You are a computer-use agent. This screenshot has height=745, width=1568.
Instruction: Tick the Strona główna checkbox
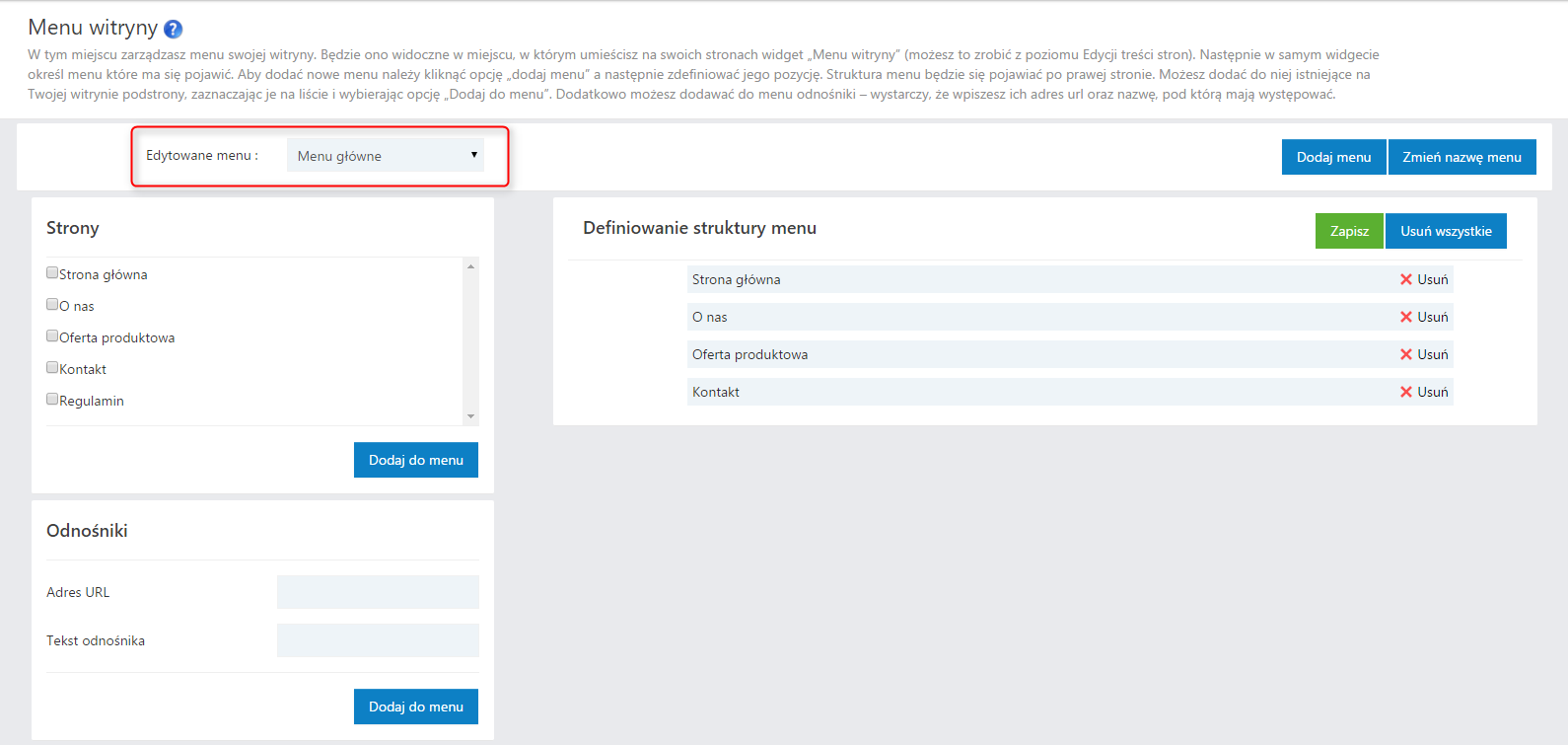52,273
